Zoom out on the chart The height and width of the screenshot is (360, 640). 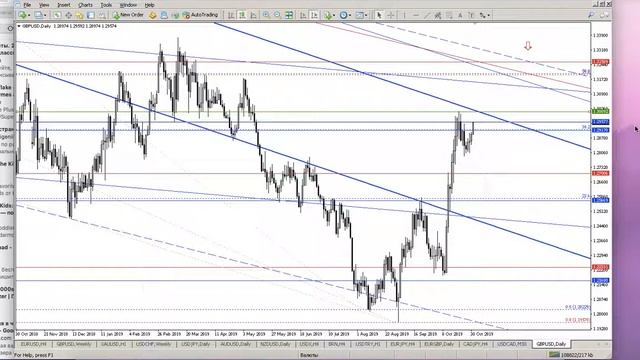(278, 15)
